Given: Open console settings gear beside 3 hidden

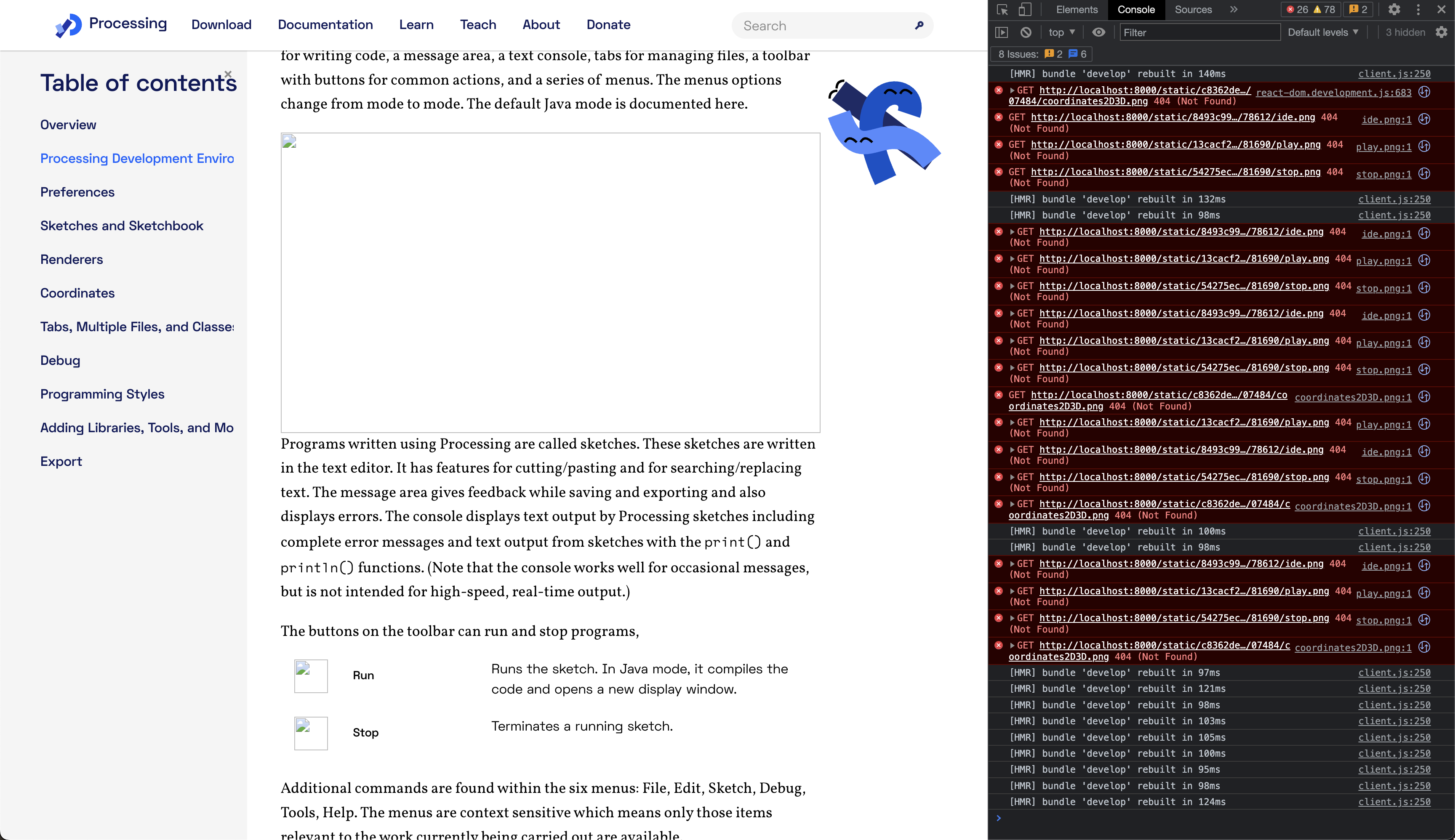Looking at the screenshot, I should click(x=1441, y=32).
